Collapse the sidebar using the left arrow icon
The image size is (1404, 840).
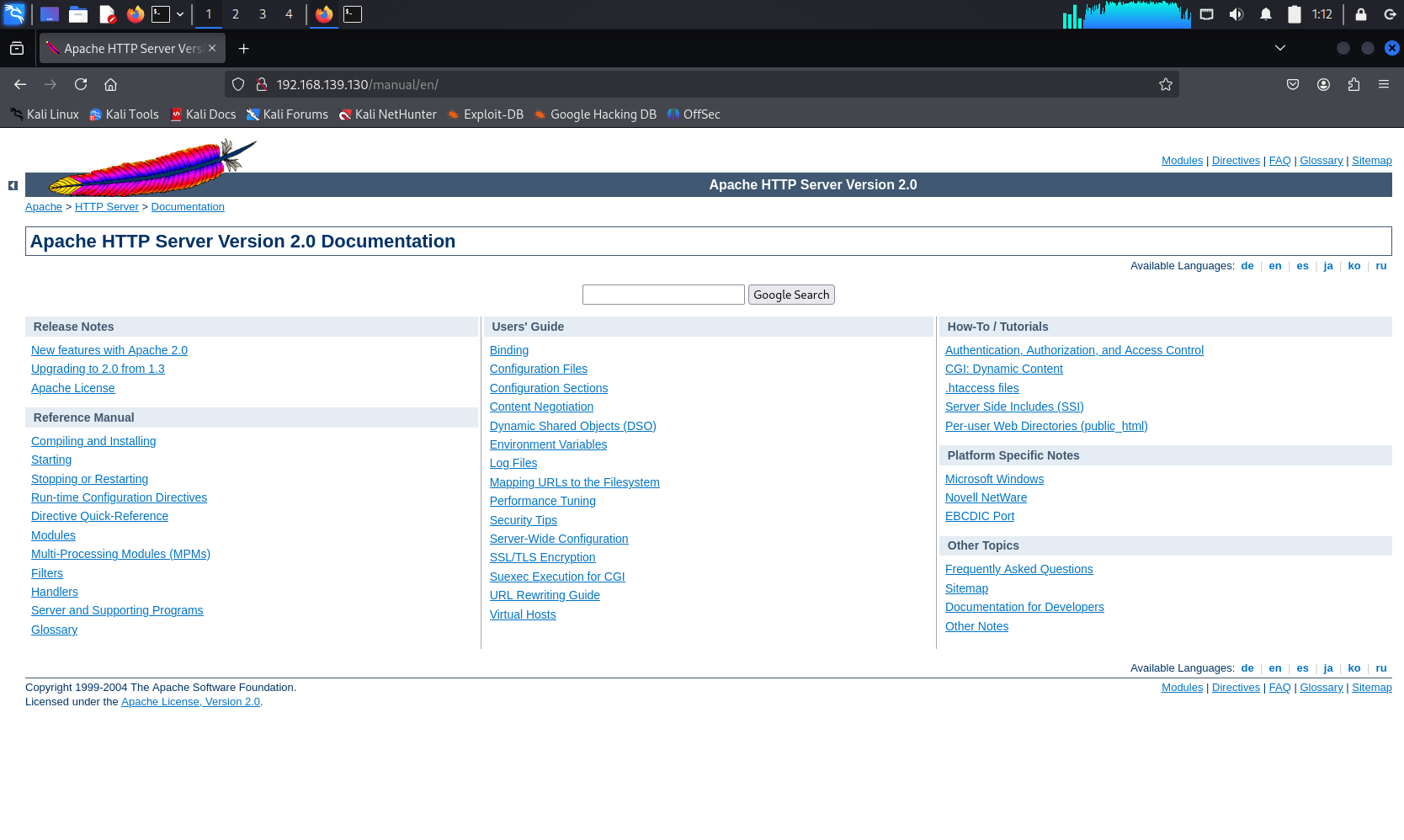pyautogui.click(x=13, y=185)
